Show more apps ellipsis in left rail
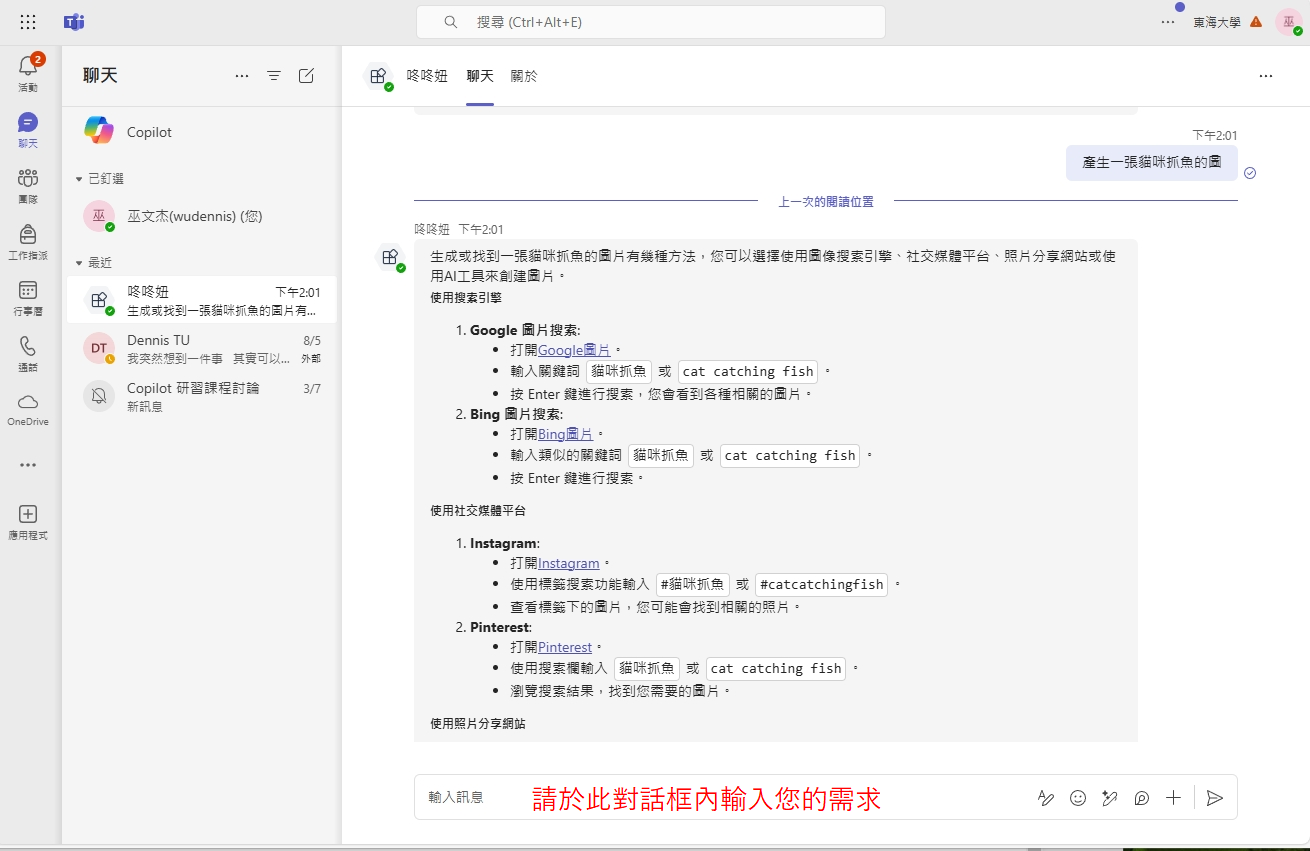The image size is (1310, 851). (x=28, y=465)
